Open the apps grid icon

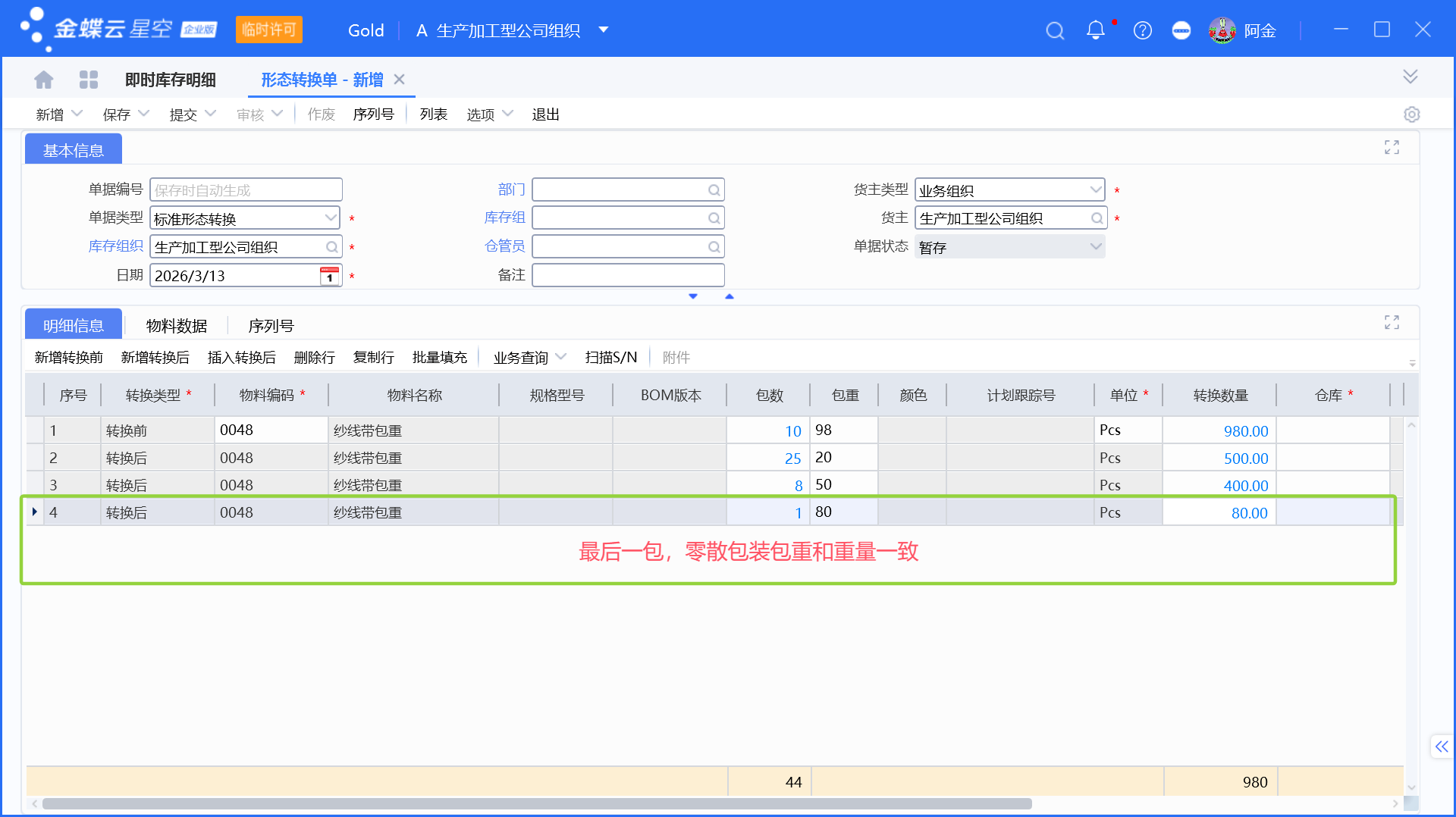click(x=89, y=79)
